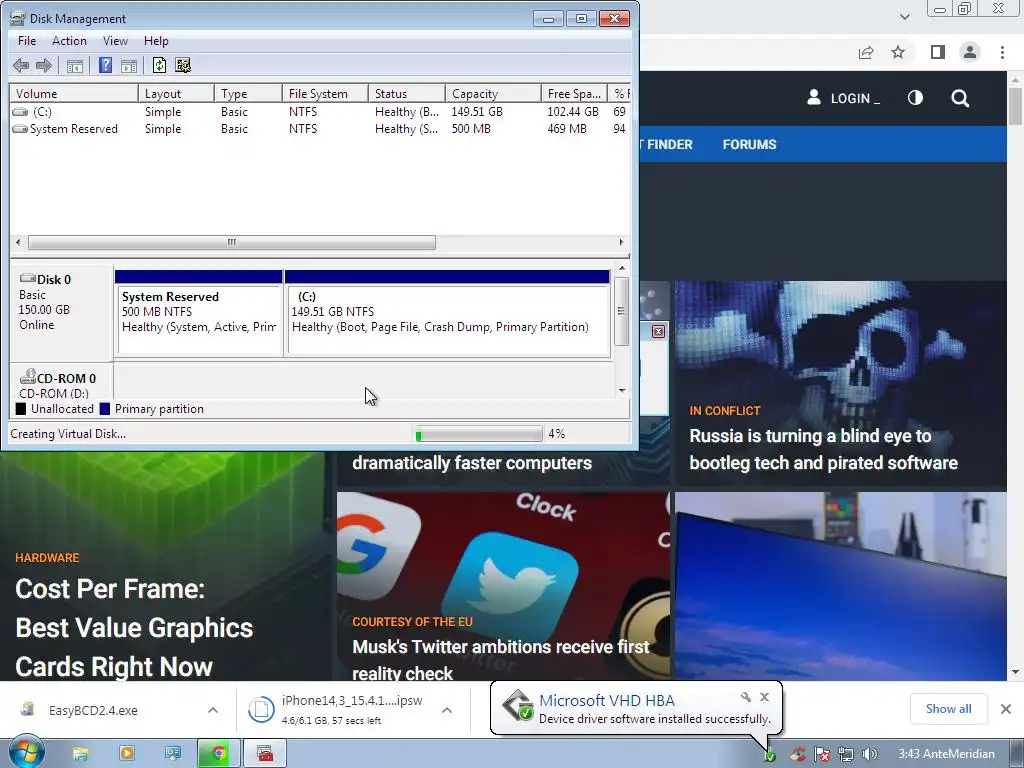Click the volume list scroll right arrow
Viewport: 1024px width, 768px height.
point(621,242)
